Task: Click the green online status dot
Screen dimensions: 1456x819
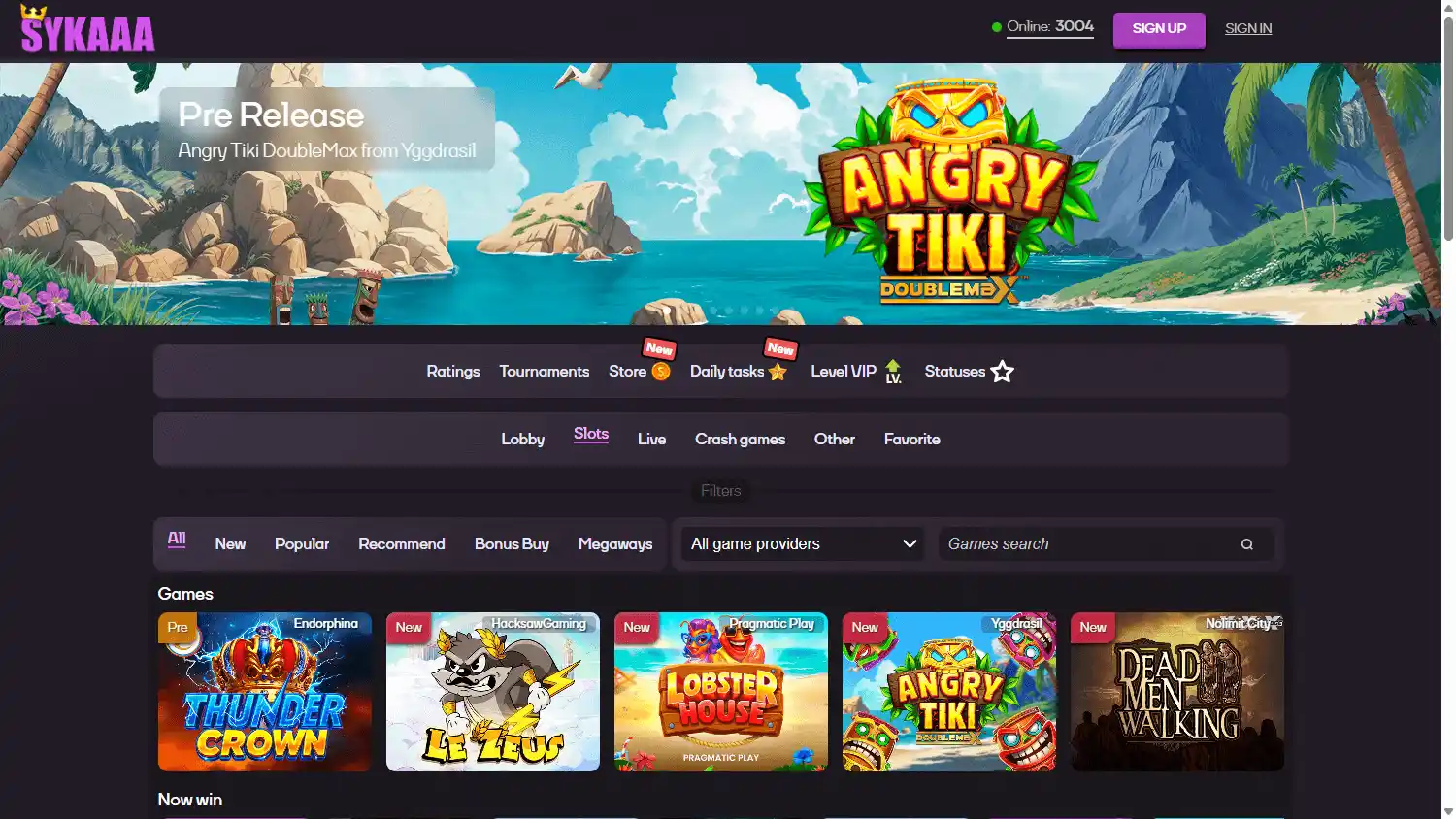Action: pos(996,27)
